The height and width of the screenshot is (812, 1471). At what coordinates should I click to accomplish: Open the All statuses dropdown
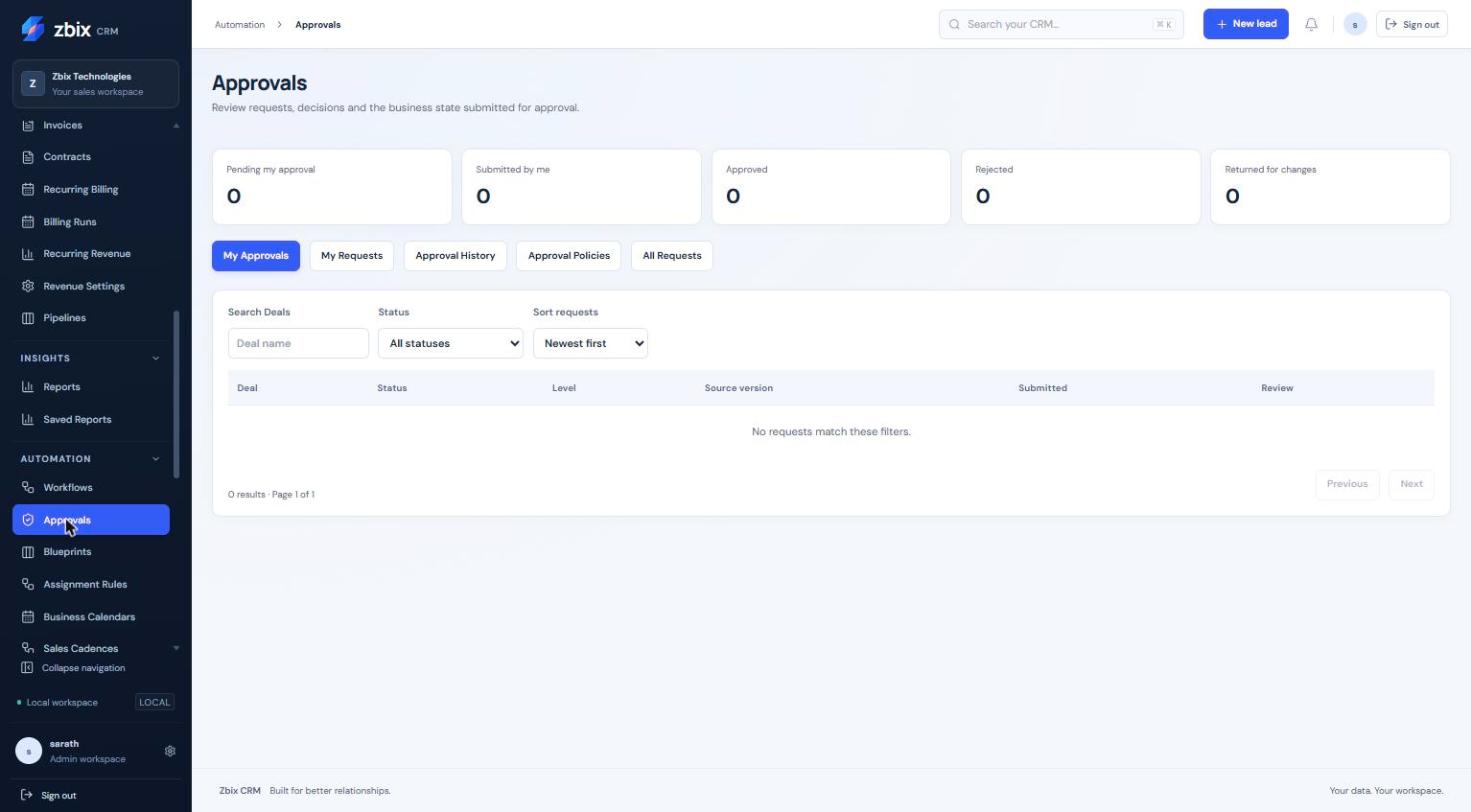pyautogui.click(x=450, y=343)
